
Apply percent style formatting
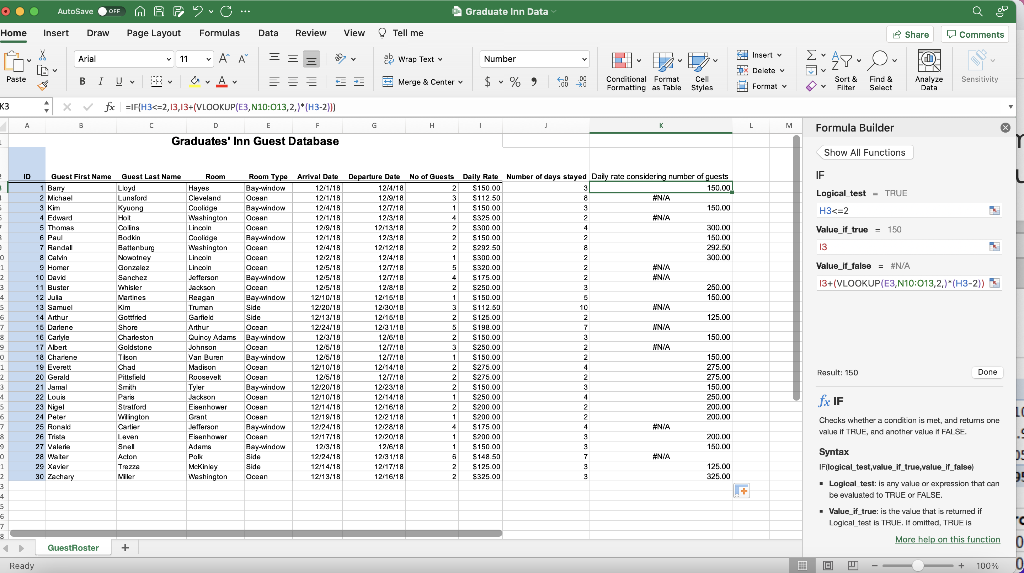point(515,82)
